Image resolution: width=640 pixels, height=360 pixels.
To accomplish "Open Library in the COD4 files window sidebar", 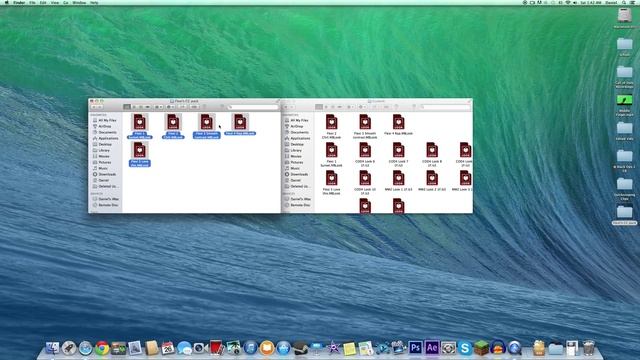I will (293, 150).
